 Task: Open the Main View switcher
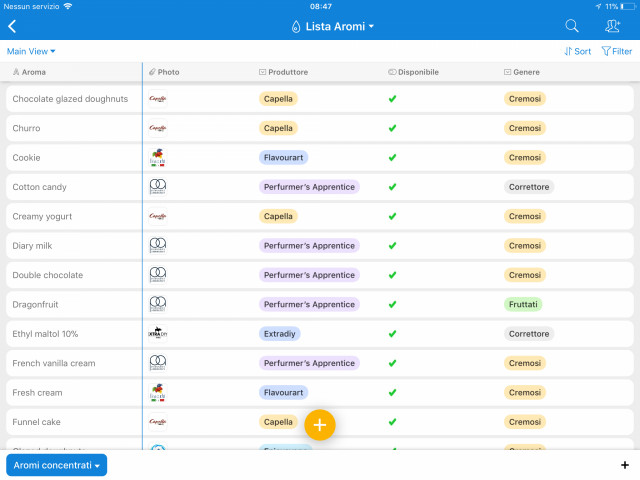pos(31,51)
